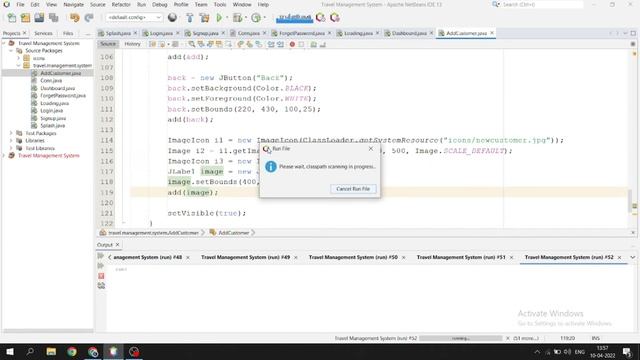Switch to the Dashboard.java editor tab

(x=409, y=33)
